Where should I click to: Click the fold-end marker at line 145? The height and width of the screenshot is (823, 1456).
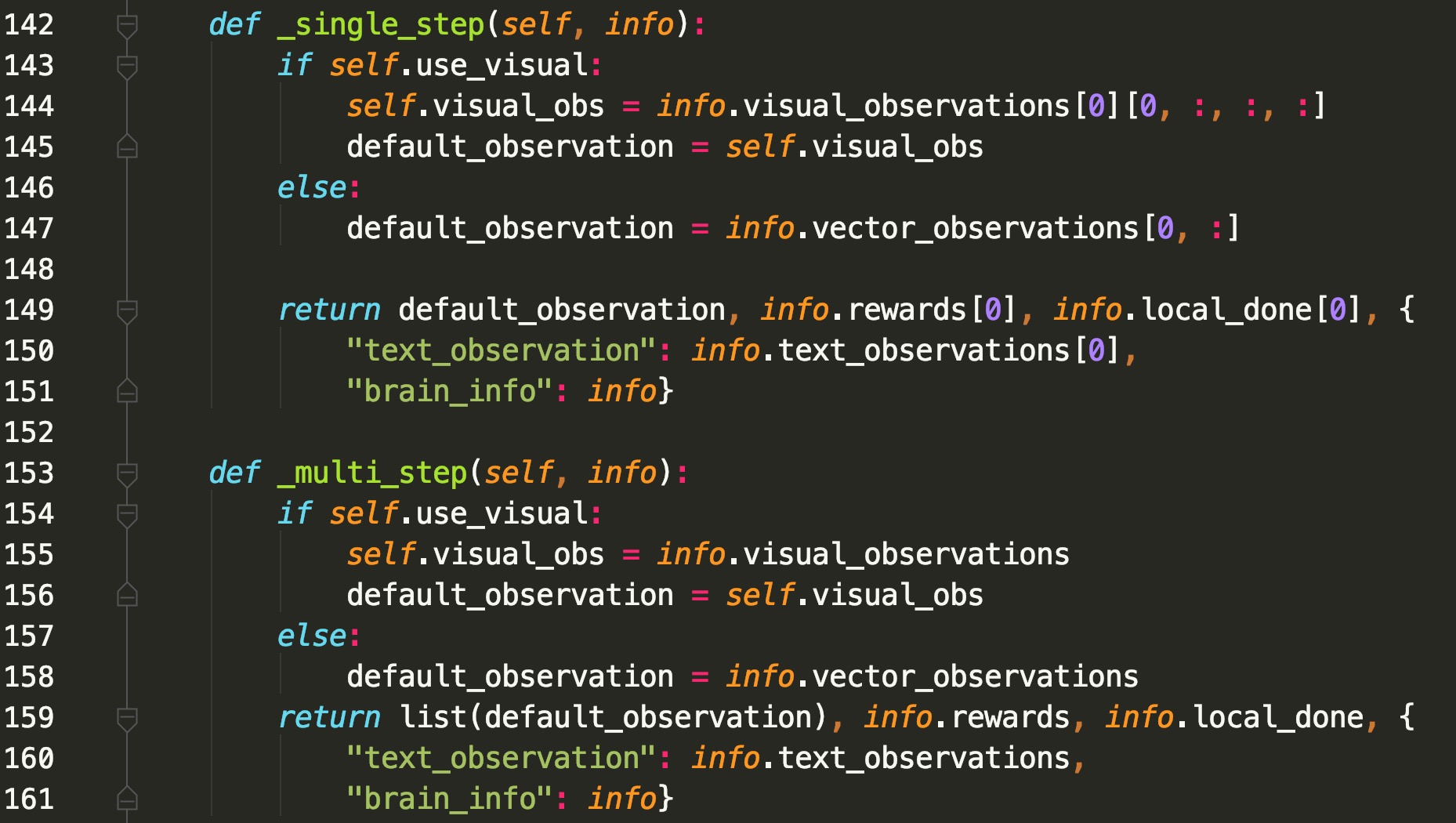click(125, 146)
